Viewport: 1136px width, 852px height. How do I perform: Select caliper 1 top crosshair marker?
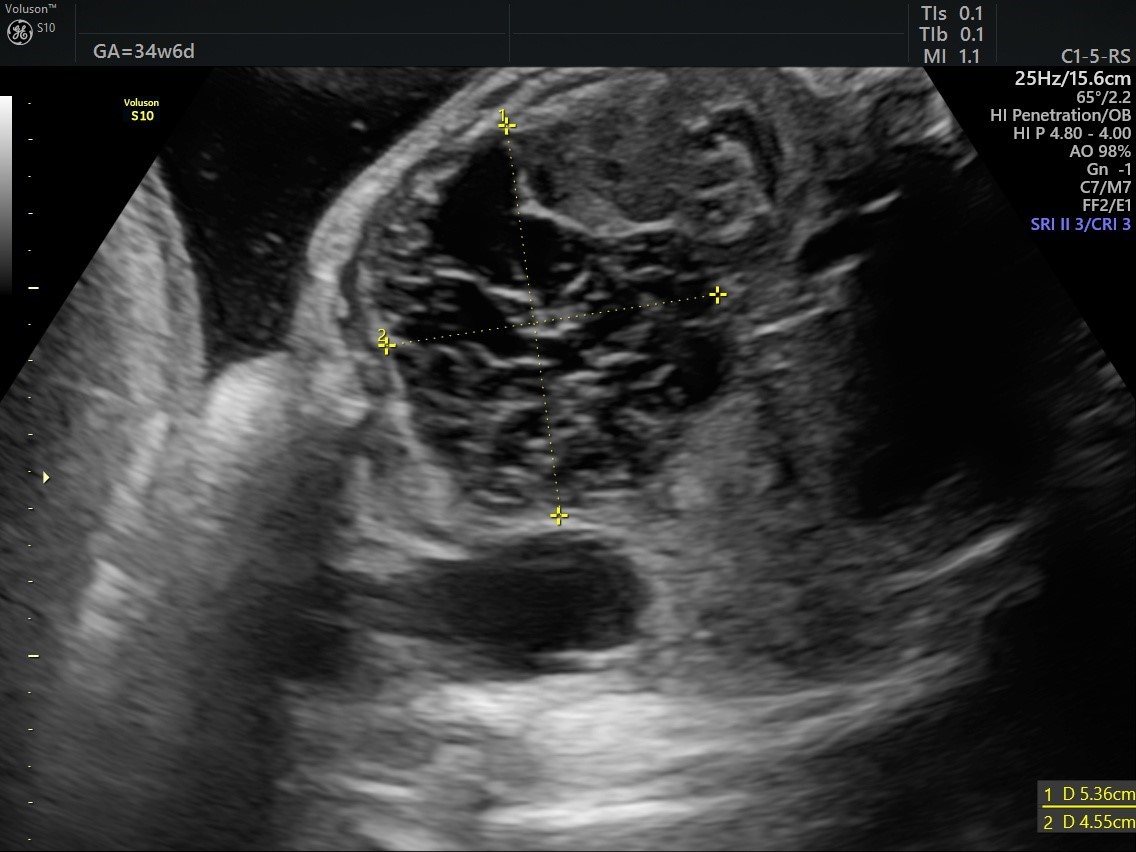coord(506,125)
